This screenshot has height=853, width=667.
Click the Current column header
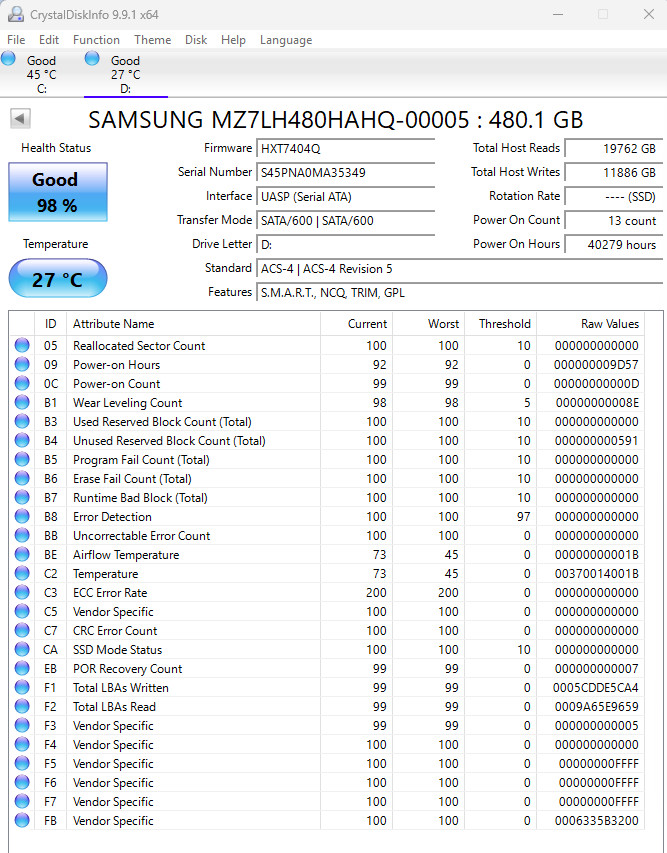tap(356, 324)
